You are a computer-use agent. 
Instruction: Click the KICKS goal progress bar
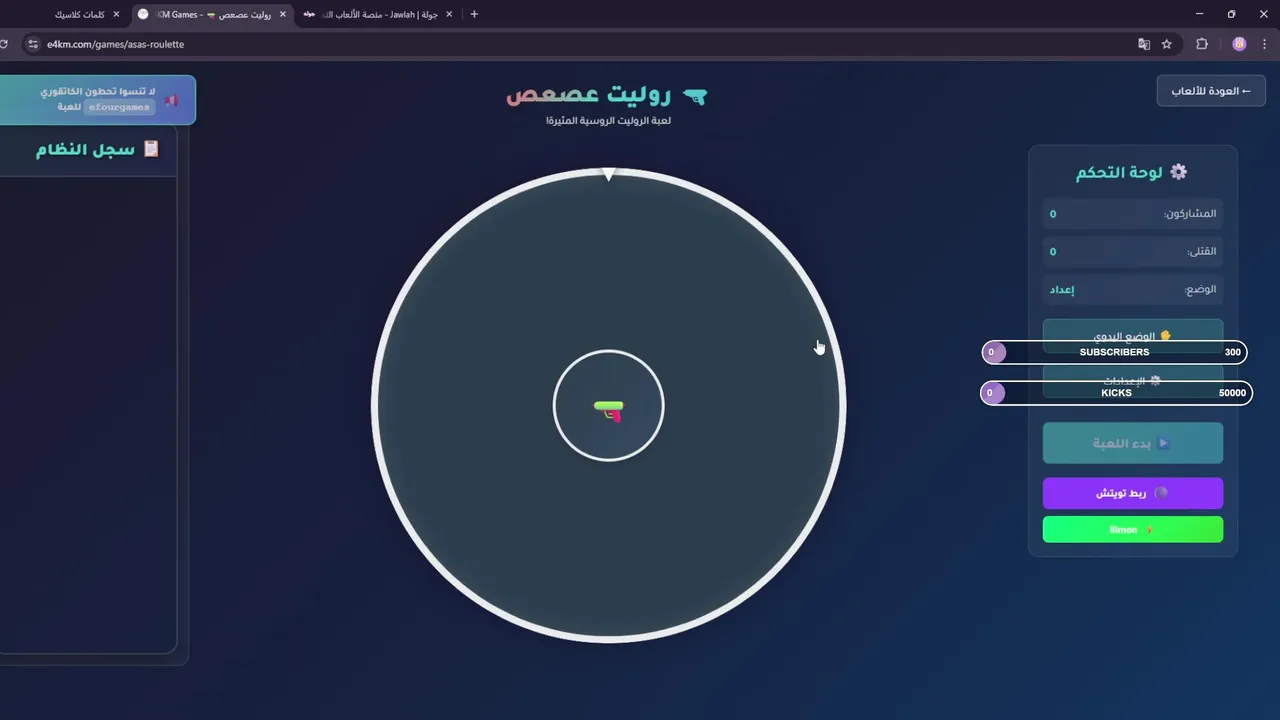click(1116, 393)
